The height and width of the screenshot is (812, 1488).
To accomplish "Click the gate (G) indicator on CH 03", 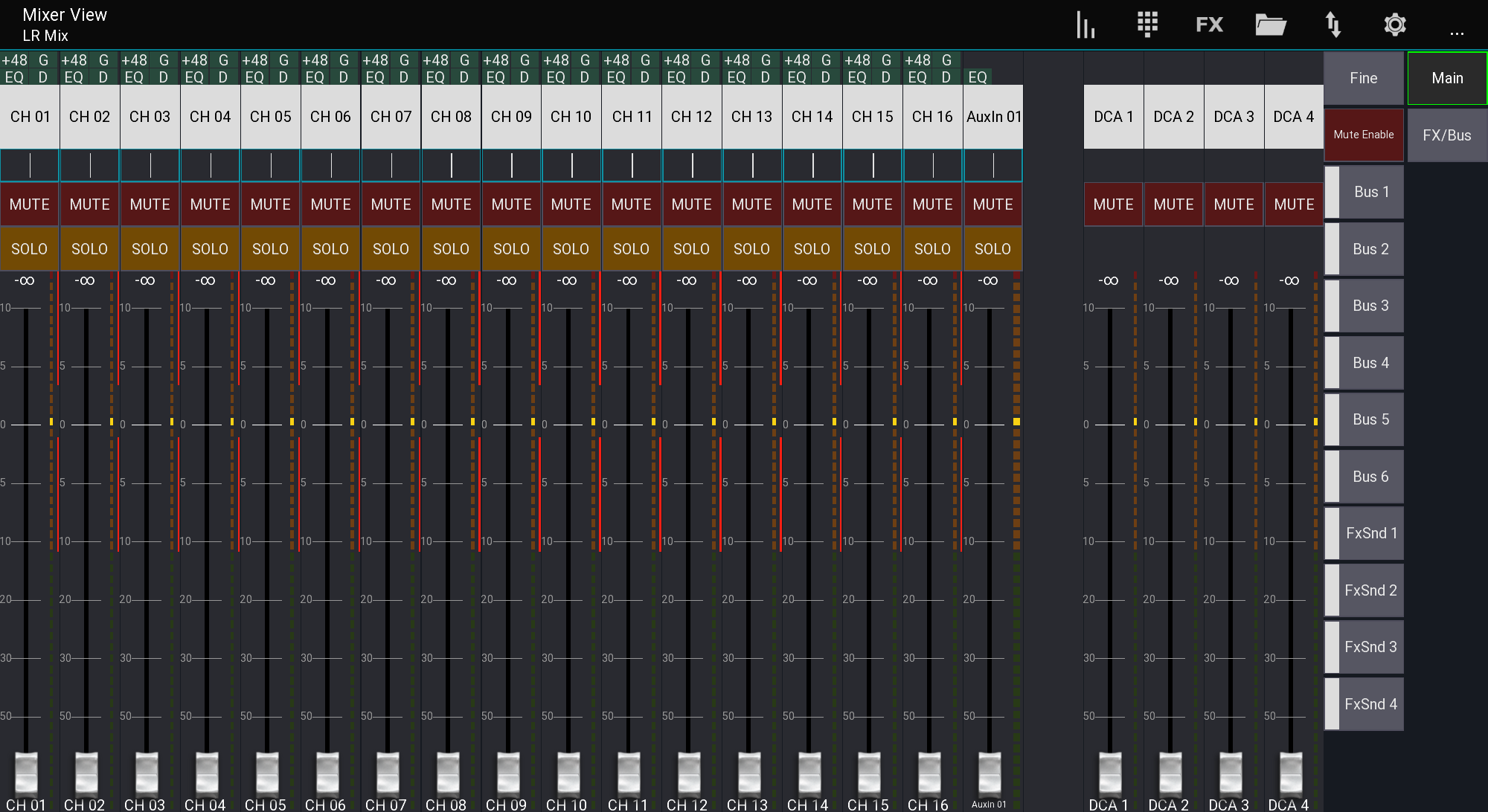I will pyautogui.click(x=163, y=60).
